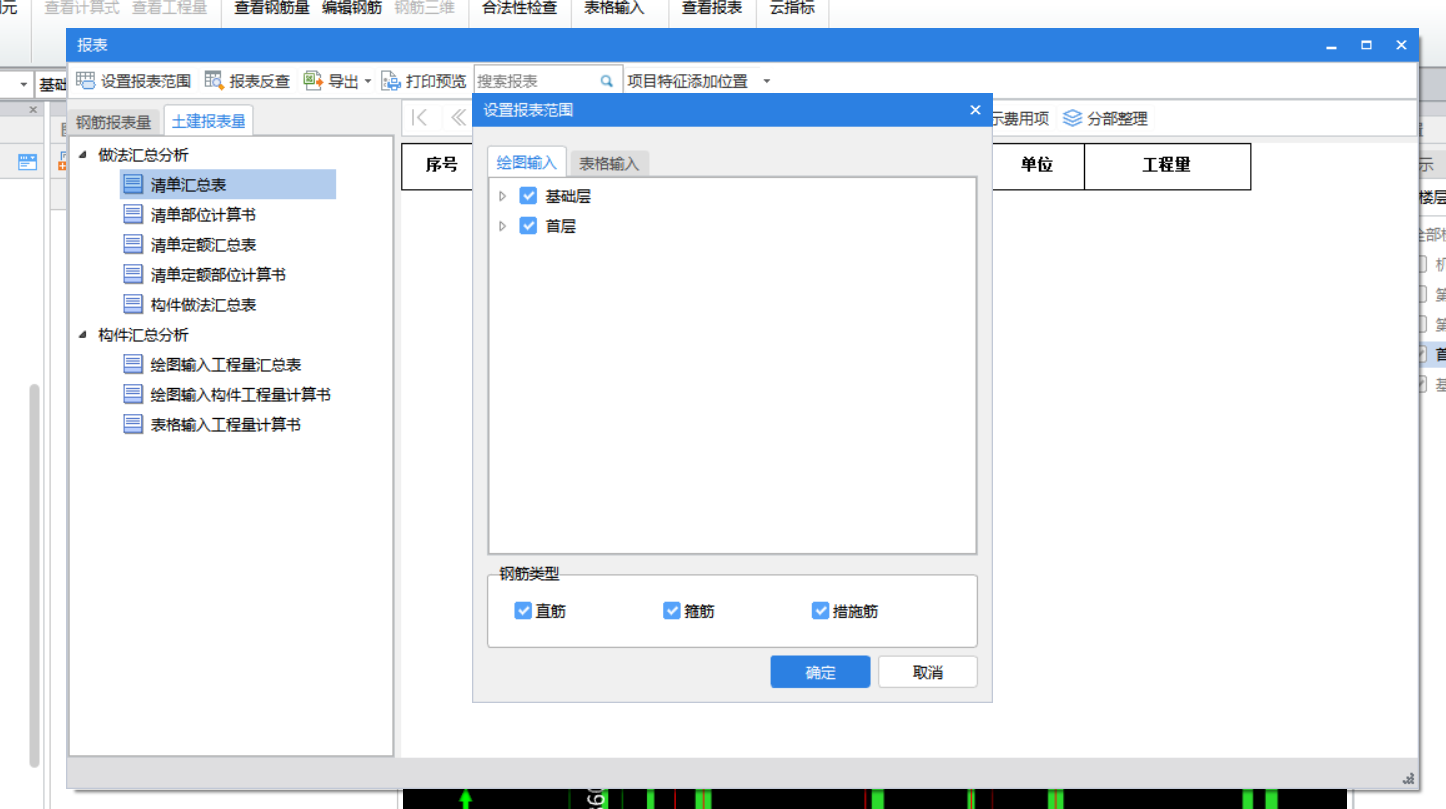Viewport: 1446px width, 809px height.
Task: Uncheck the 首层 checkbox
Action: point(529,226)
